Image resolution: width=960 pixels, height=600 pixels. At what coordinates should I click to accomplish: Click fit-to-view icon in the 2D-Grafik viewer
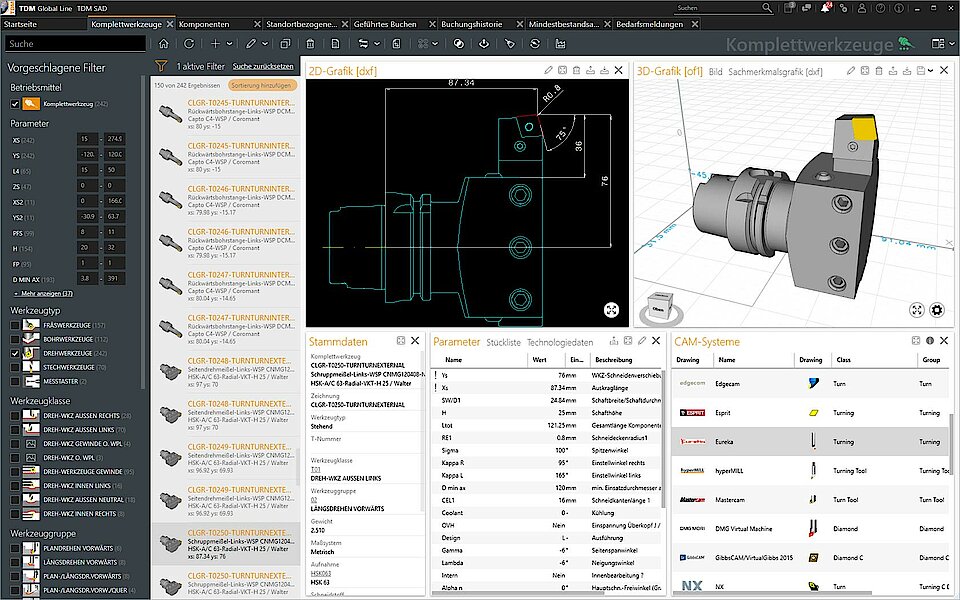point(612,311)
